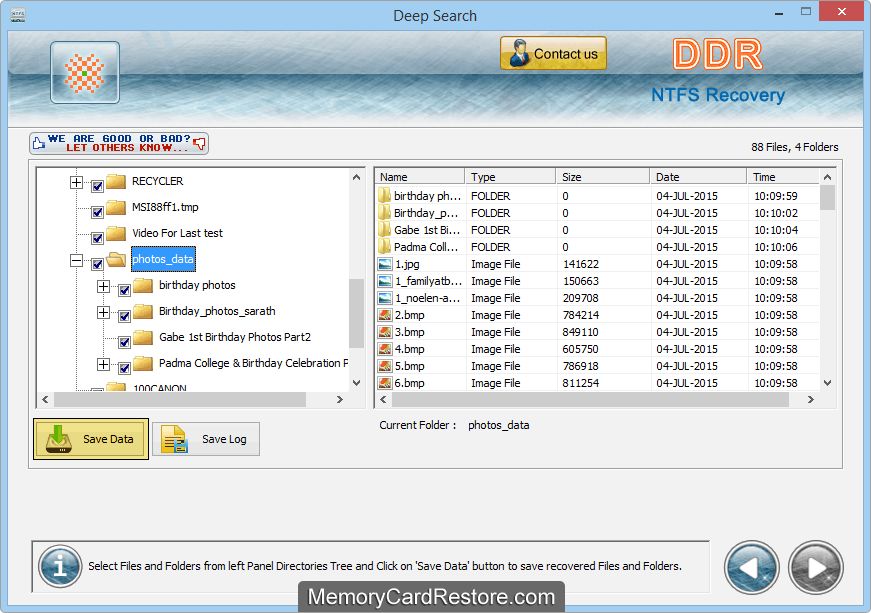The width and height of the screenshot is (871, 613).
Task: Uncheck the birthday photos checkbox
Action: [x=124, y=290]
